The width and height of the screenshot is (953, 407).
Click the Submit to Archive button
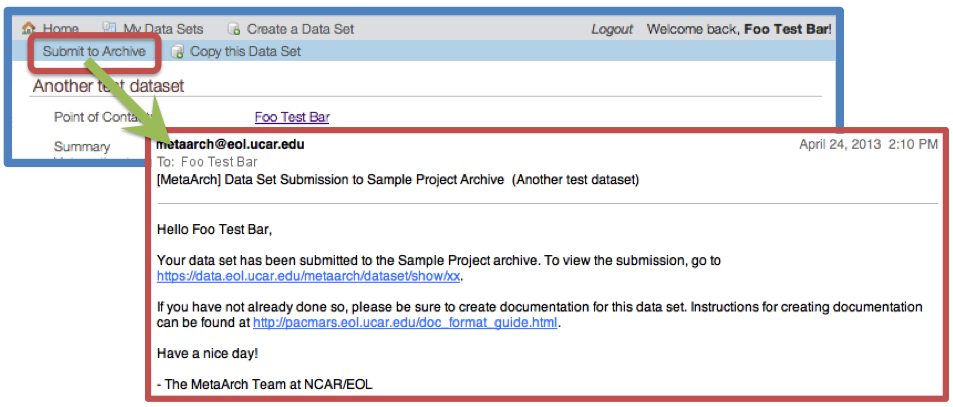(94, 52)
